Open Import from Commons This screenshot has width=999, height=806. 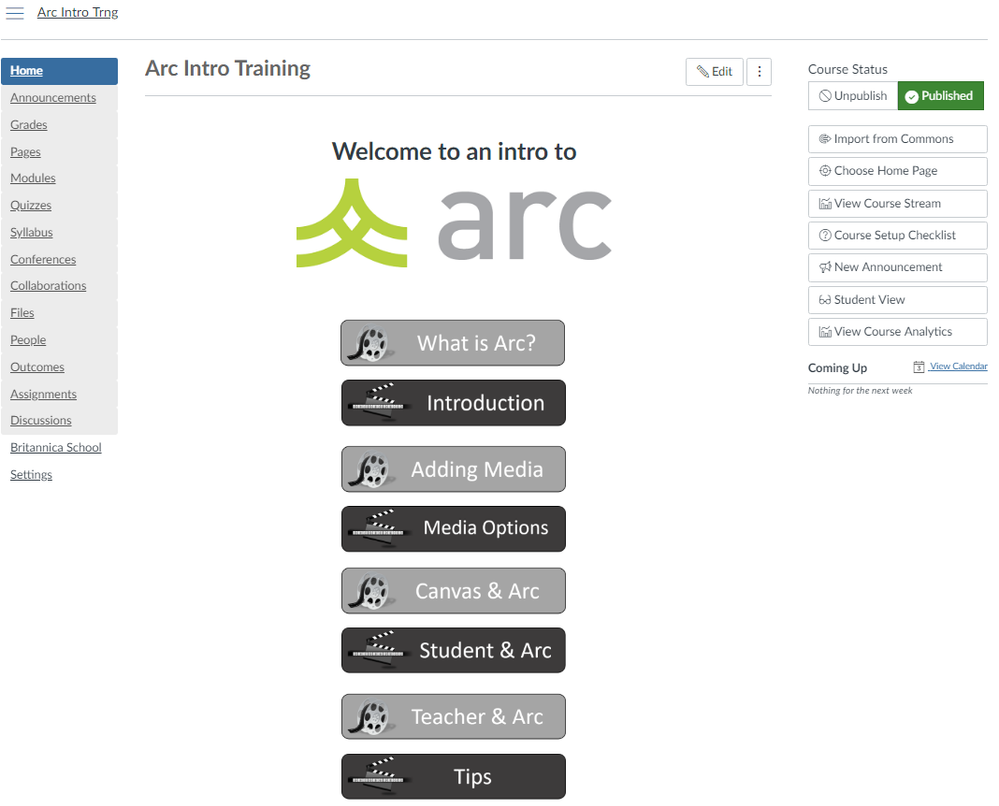898,139
